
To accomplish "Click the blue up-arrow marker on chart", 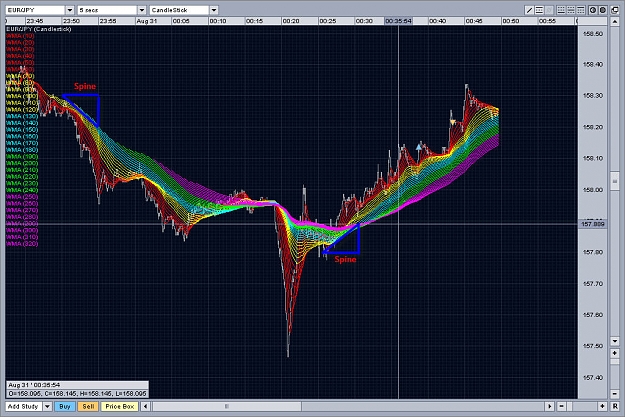I will pyautogui.click(x=419, y=147).
